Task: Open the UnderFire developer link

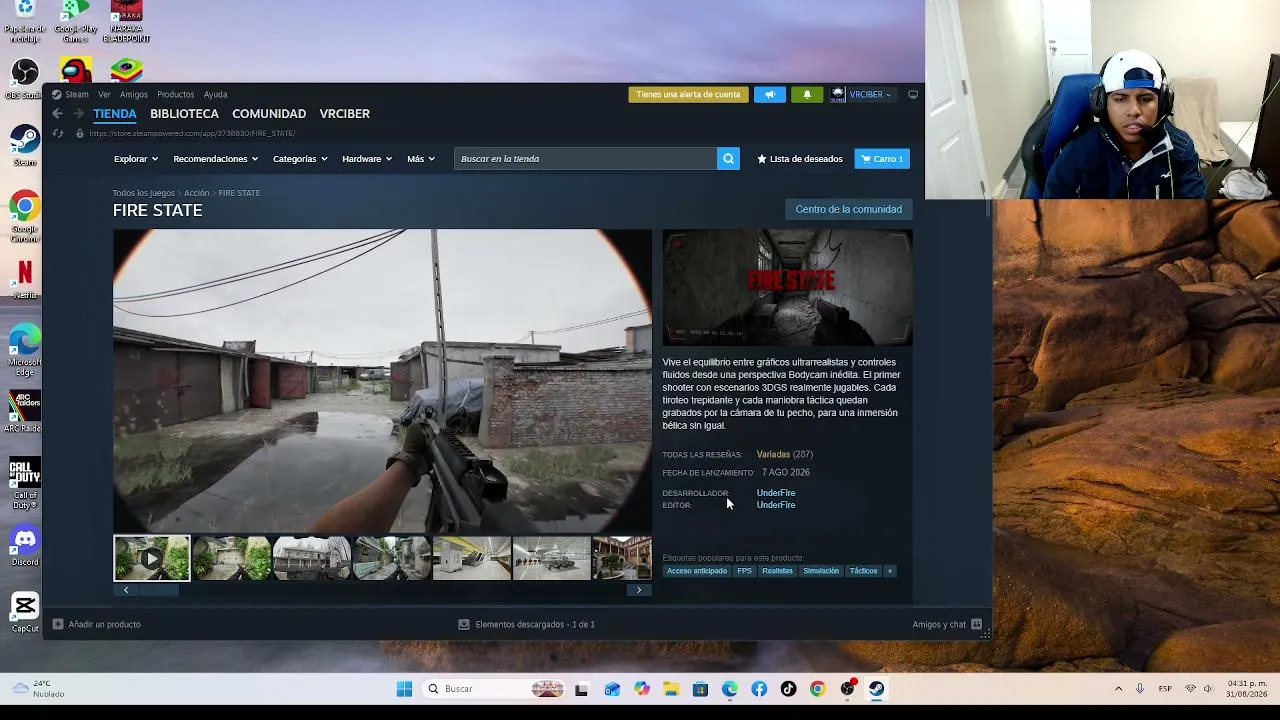Action: pos(776,493)
